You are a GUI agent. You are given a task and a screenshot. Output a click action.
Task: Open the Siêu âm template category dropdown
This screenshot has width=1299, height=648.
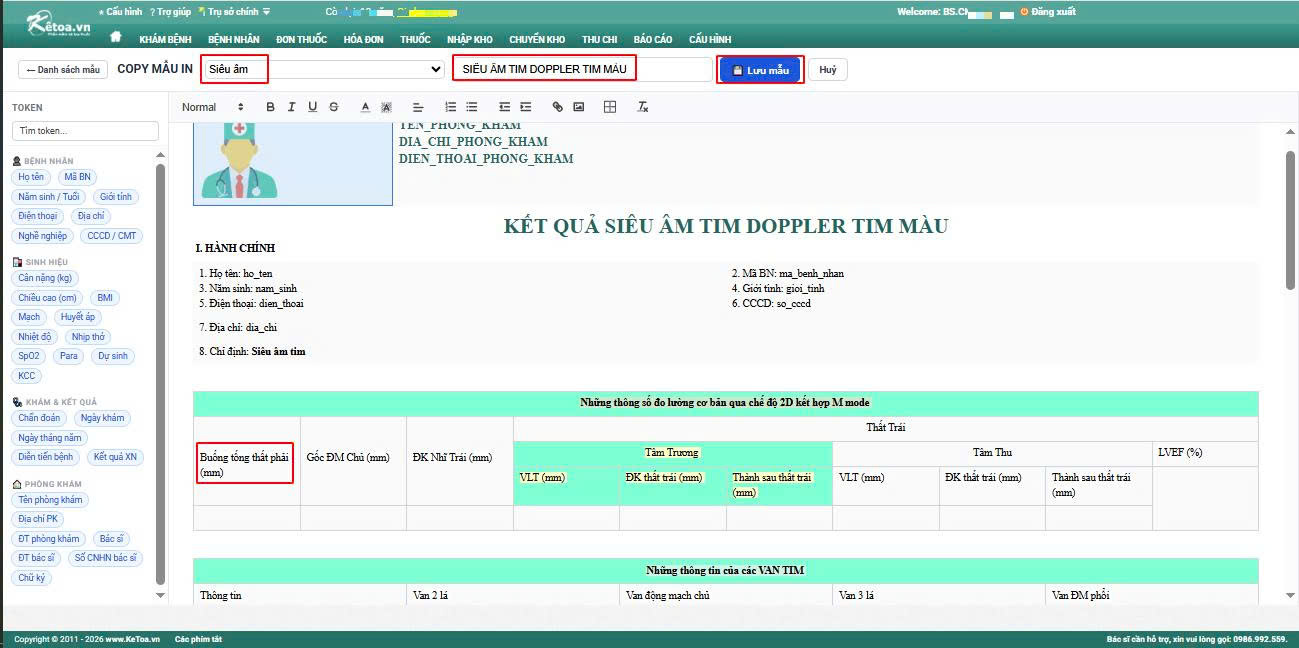point(323,69)
